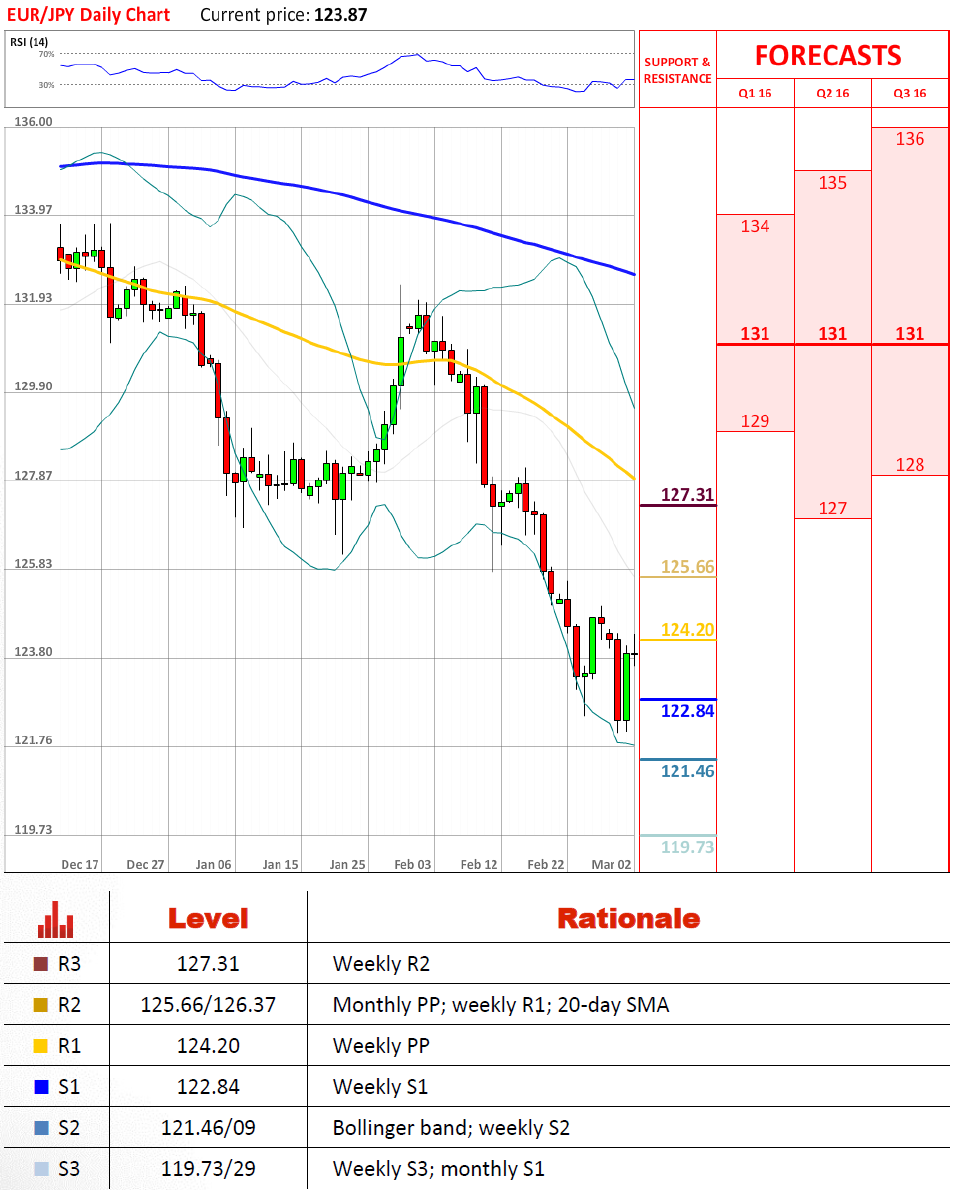Click the 121.46/09 level cell
Screen dimensions: 959x1190
pyautogui.click(x=208, y=1128)
